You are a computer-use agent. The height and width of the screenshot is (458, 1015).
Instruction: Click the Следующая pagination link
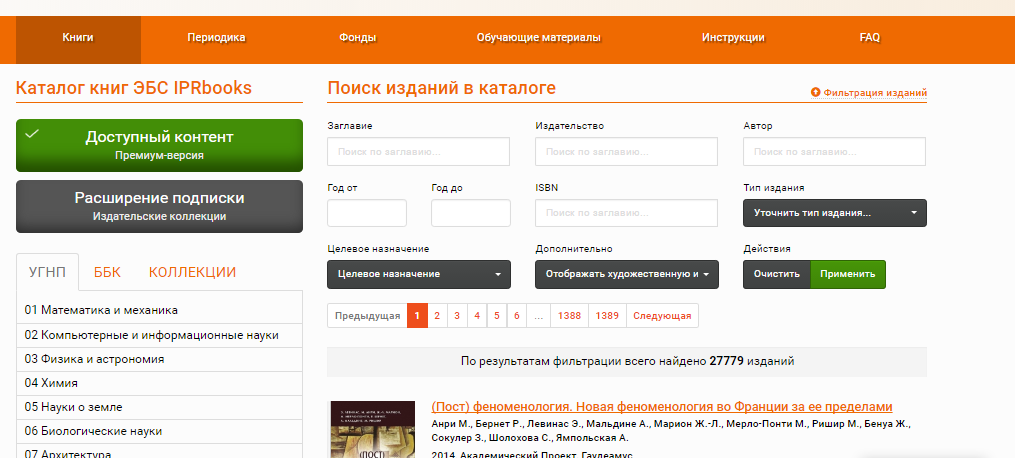pyautogui.click(x=662, y=316)
